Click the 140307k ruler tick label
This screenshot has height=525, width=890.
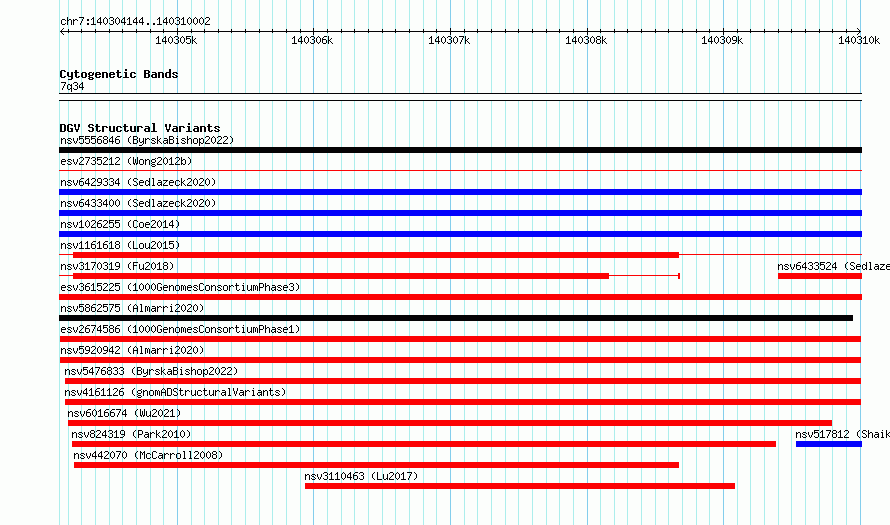tap(449, 40)
